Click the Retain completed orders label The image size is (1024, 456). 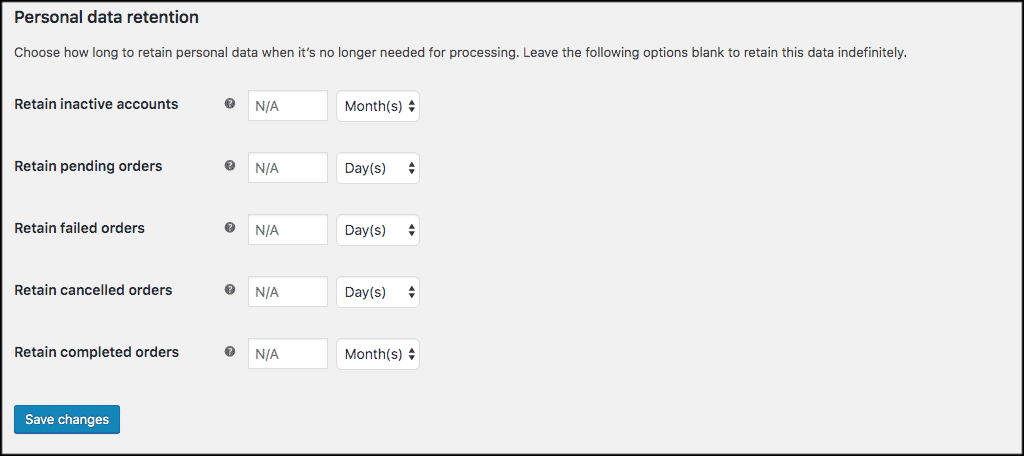click(97, 351)
